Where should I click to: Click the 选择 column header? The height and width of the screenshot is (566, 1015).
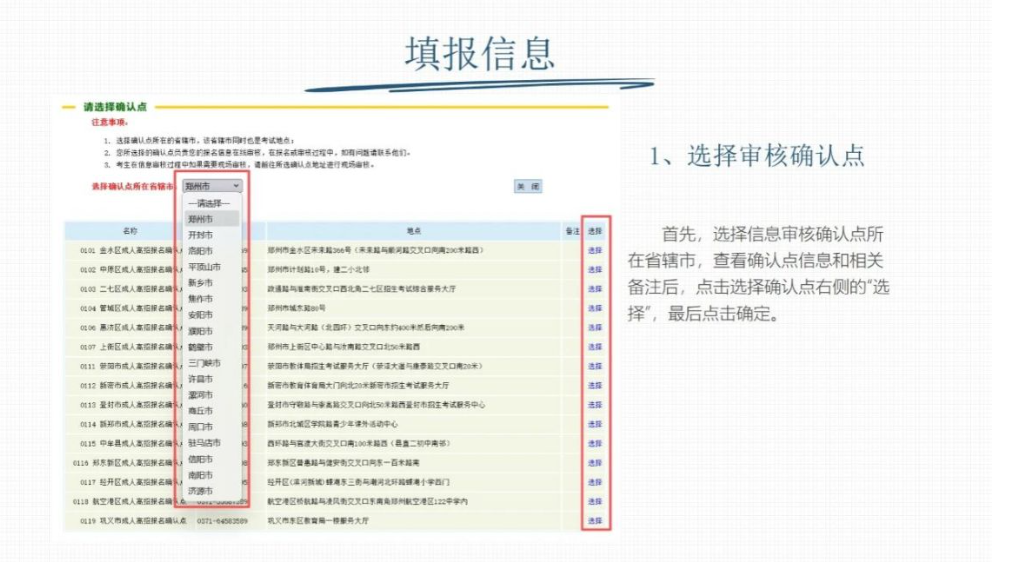(x=595, y=231)
